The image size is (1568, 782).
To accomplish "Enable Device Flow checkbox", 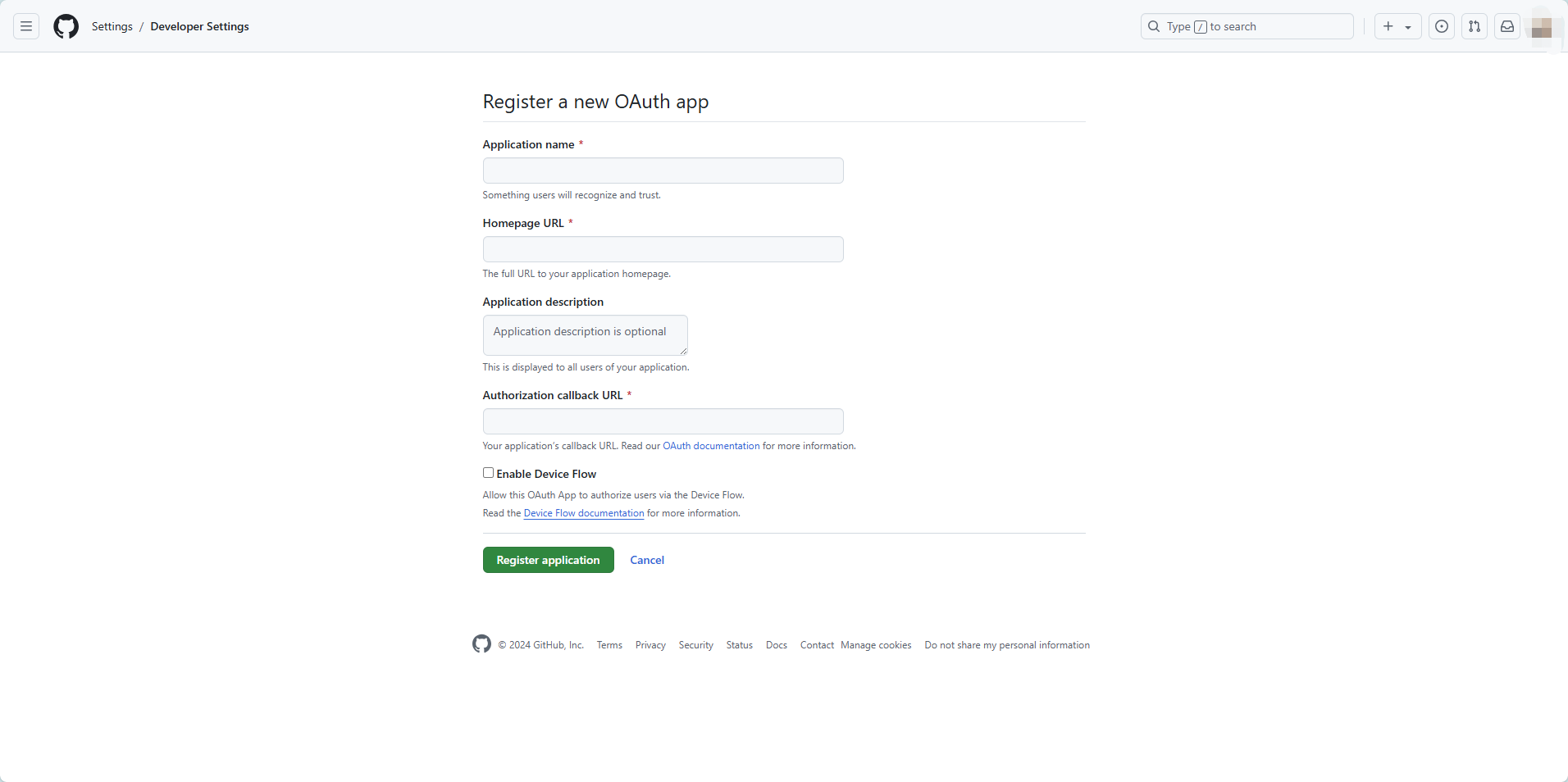I will 488,473.
